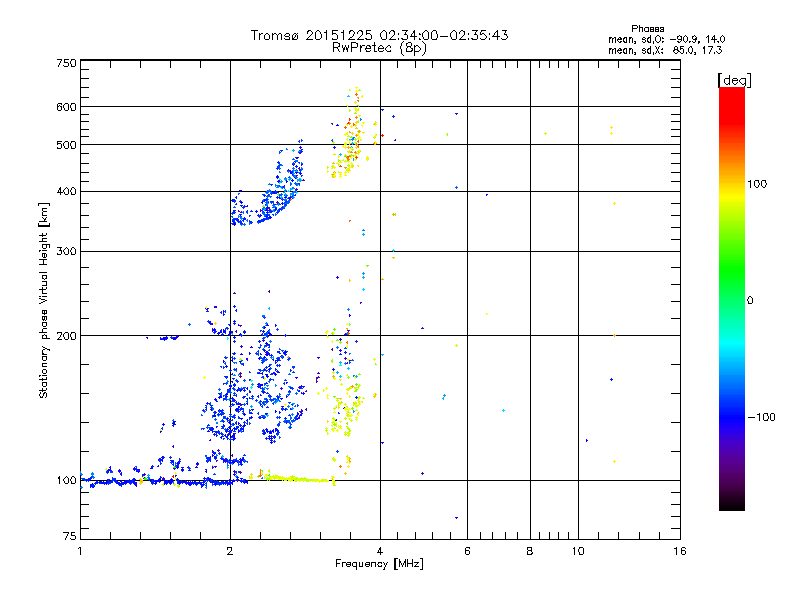800x600 pixels.
Task: Click the y-axis tick label '600'
Action: [x=66, y=107]
